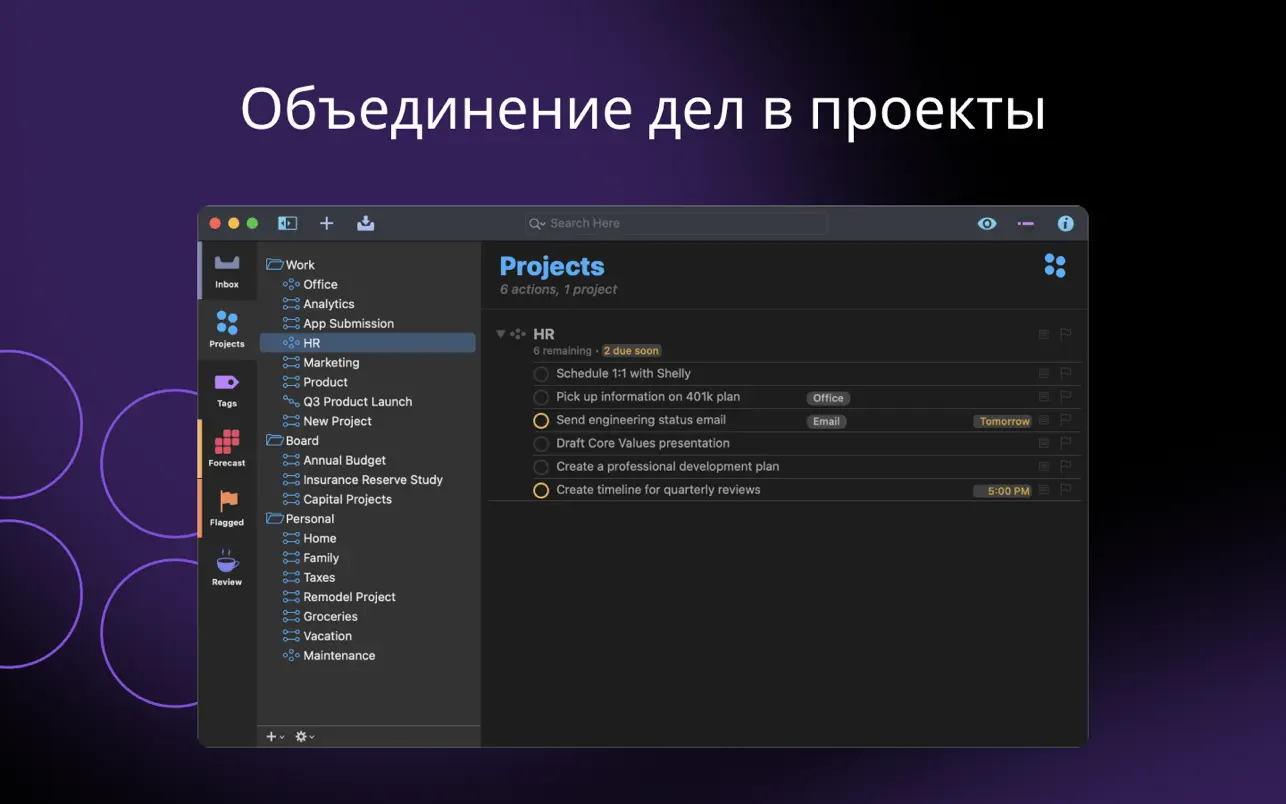This screenshot has height=804, width=1286.
Task: Toggle the sidebar visibility toolbar icon
Action: [288, 223]
